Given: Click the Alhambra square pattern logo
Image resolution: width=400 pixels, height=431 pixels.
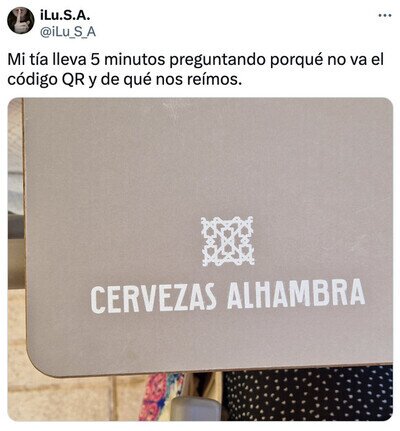Looking at the screenshot, I should pyautogui.click(x=228, y=241).
